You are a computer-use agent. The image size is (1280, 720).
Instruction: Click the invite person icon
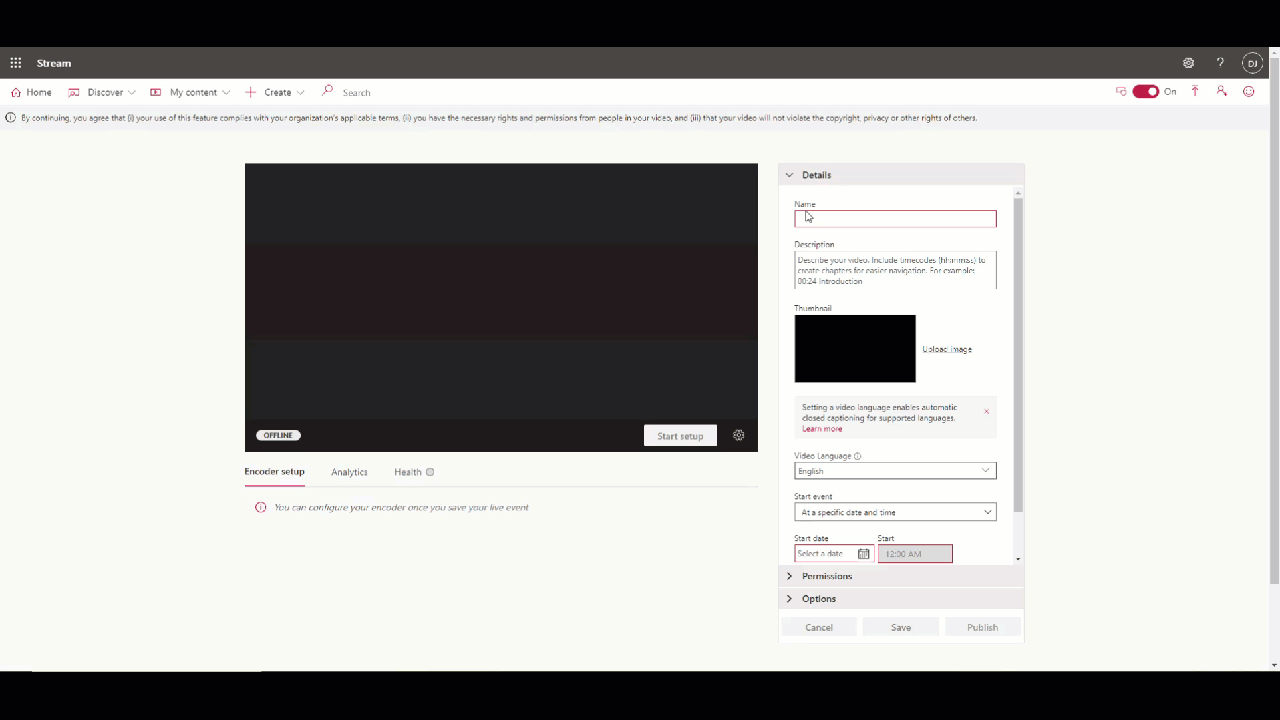click(1222, 91)
